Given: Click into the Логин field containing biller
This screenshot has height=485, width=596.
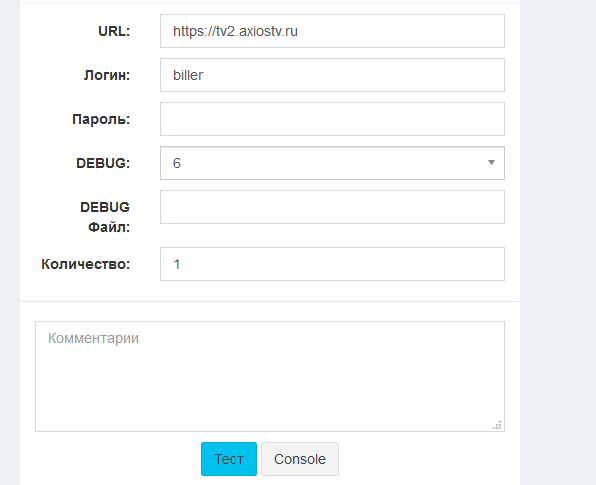Looking at the screenshot, I should click(x=332, y=75).
